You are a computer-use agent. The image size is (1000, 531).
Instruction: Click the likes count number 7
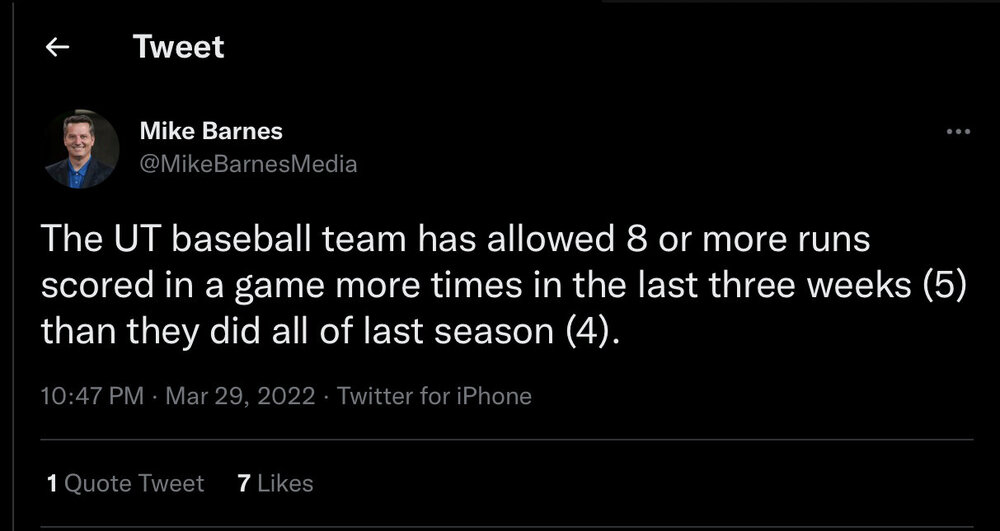(x=244, y=484)
